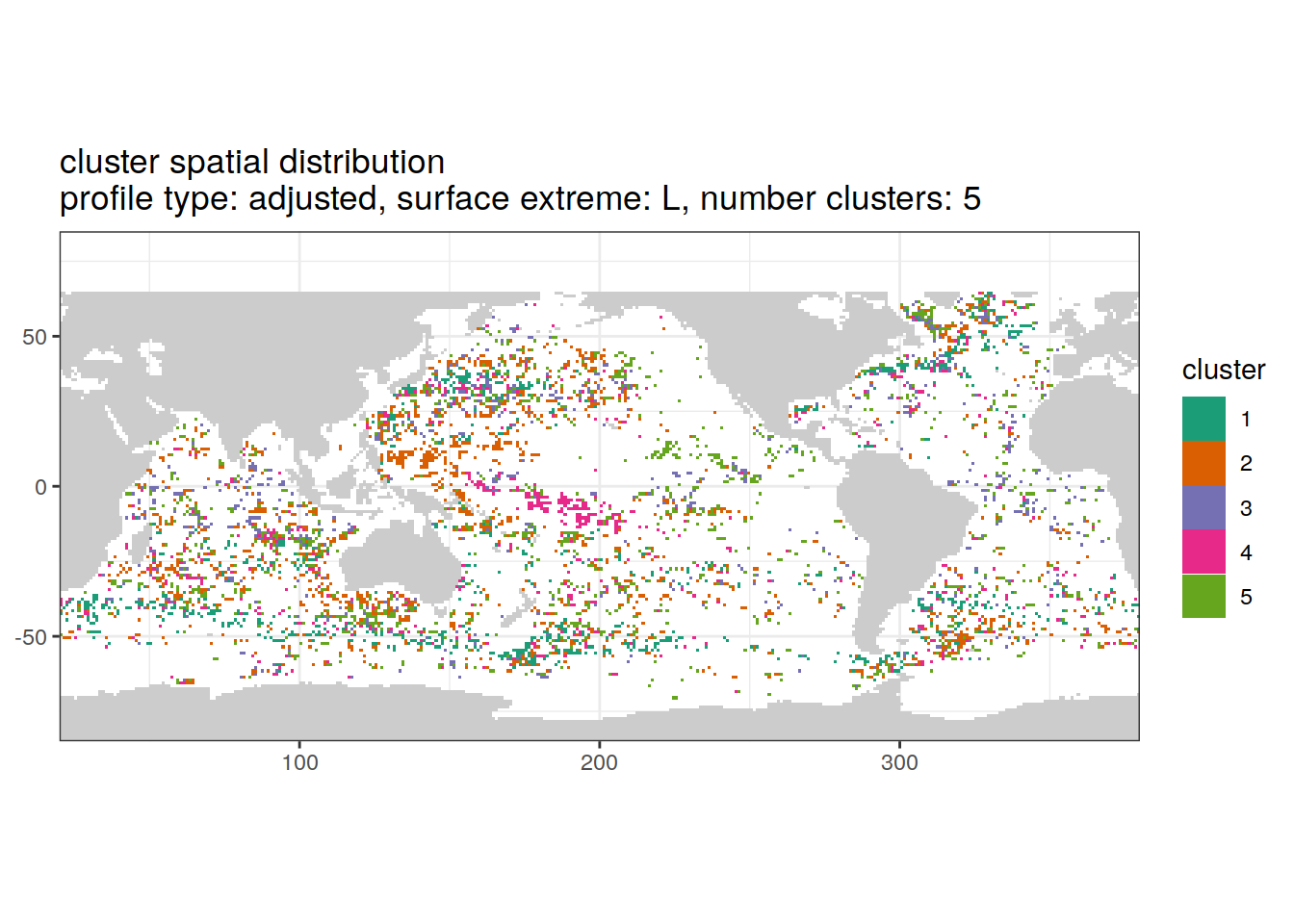Click the green cluster 5 legend swatch
1294x924 pixels.
pos(1203,596)
